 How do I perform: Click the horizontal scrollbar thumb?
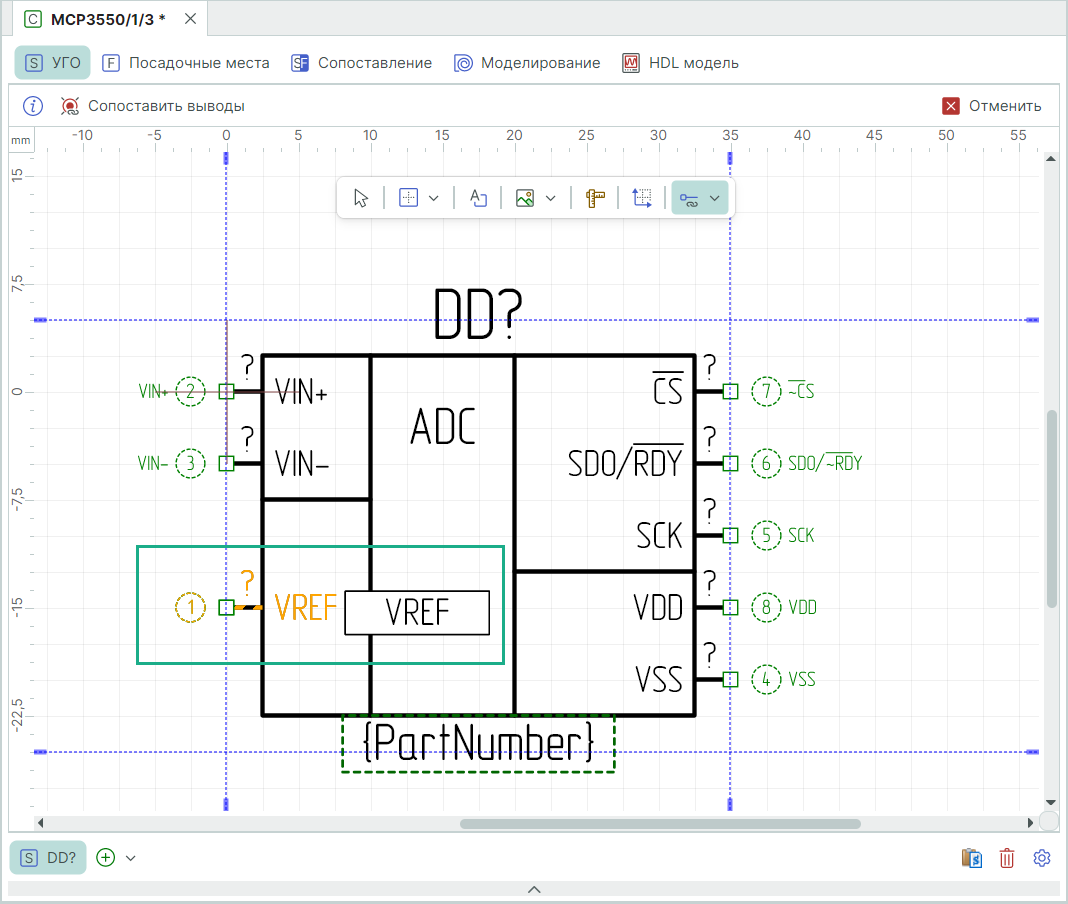coord(660,824)
